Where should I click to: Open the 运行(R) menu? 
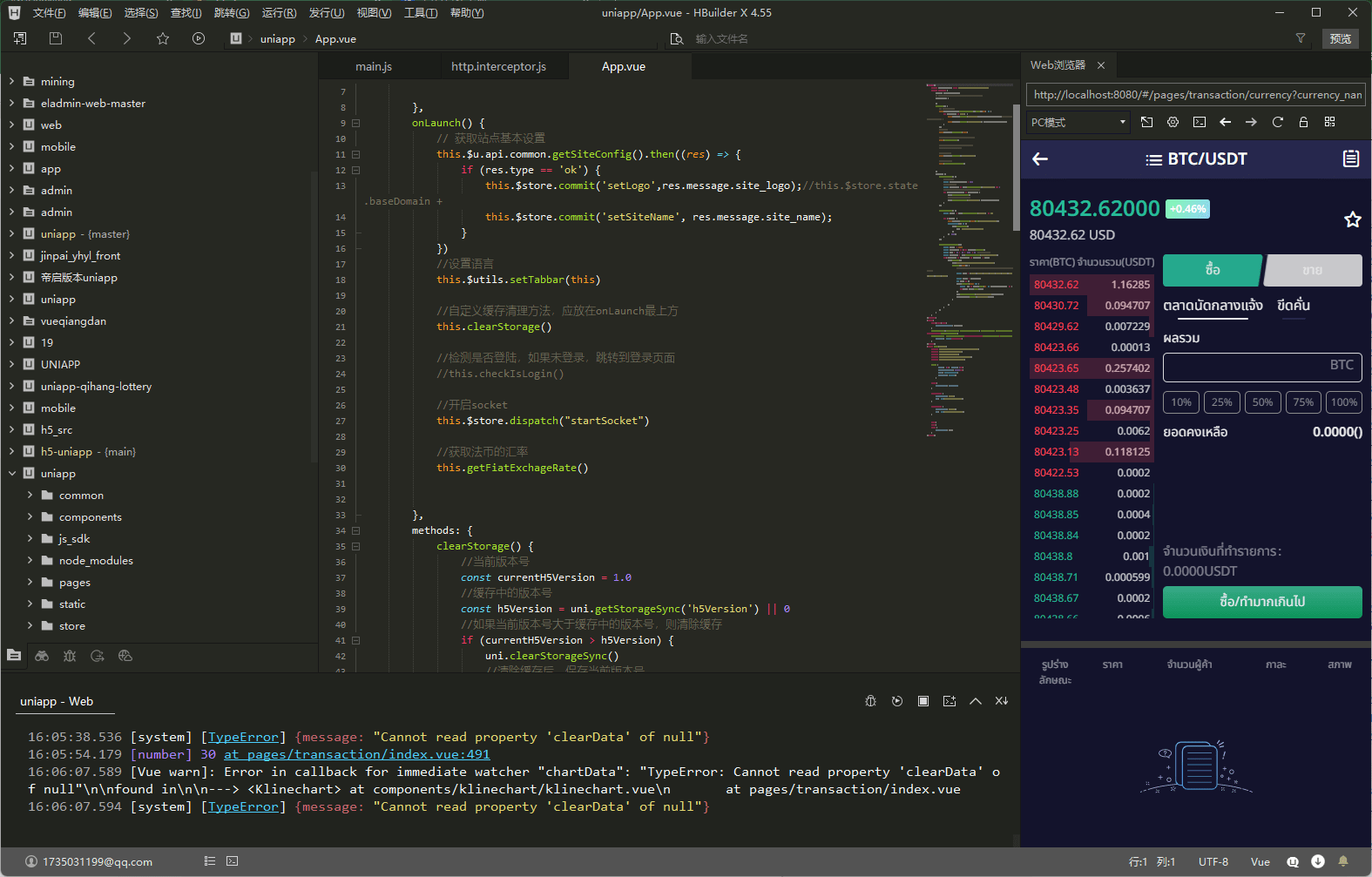coord(279,13)
